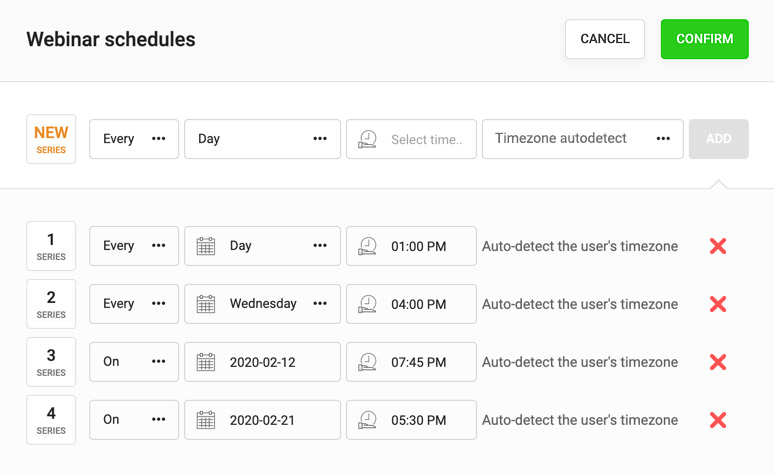Click the grey ADD button
Viewport: 774px width, 475px height.
(x=718, y=139)
